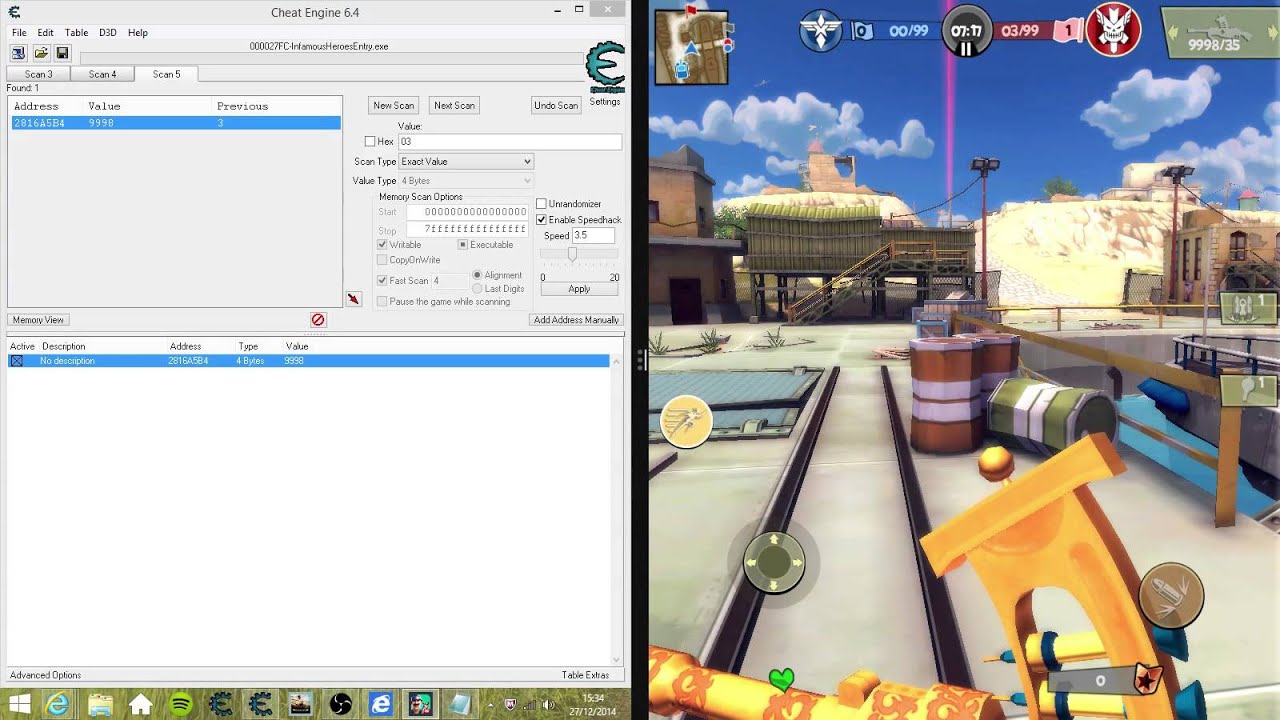
Task: Click the Undo Scan button
Action: (556, 106)
